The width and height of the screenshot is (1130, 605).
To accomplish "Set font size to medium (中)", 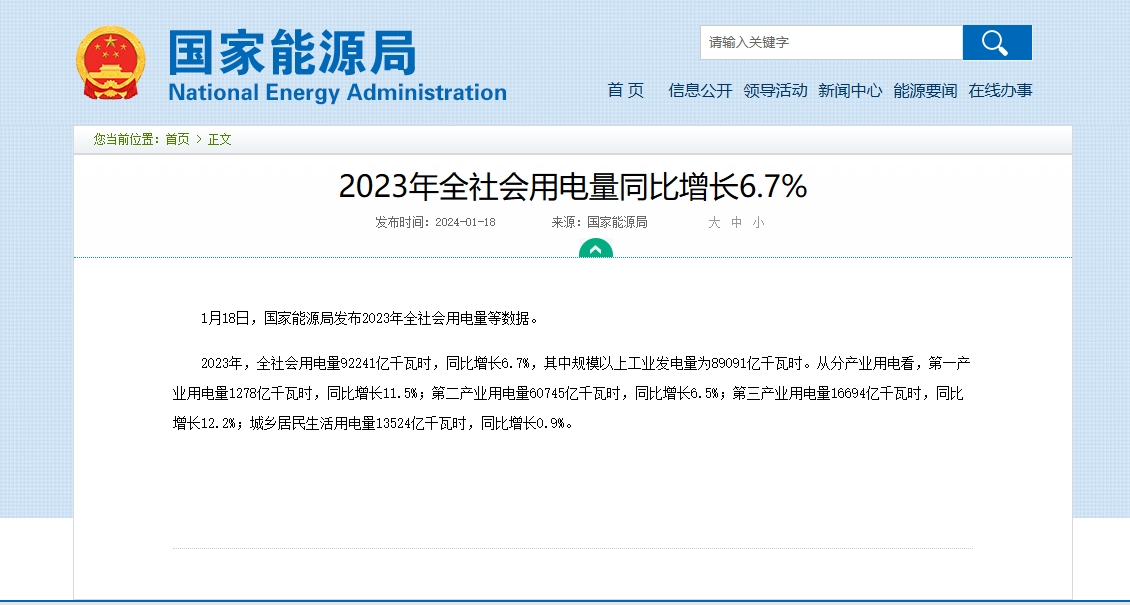I will point(737,223).
